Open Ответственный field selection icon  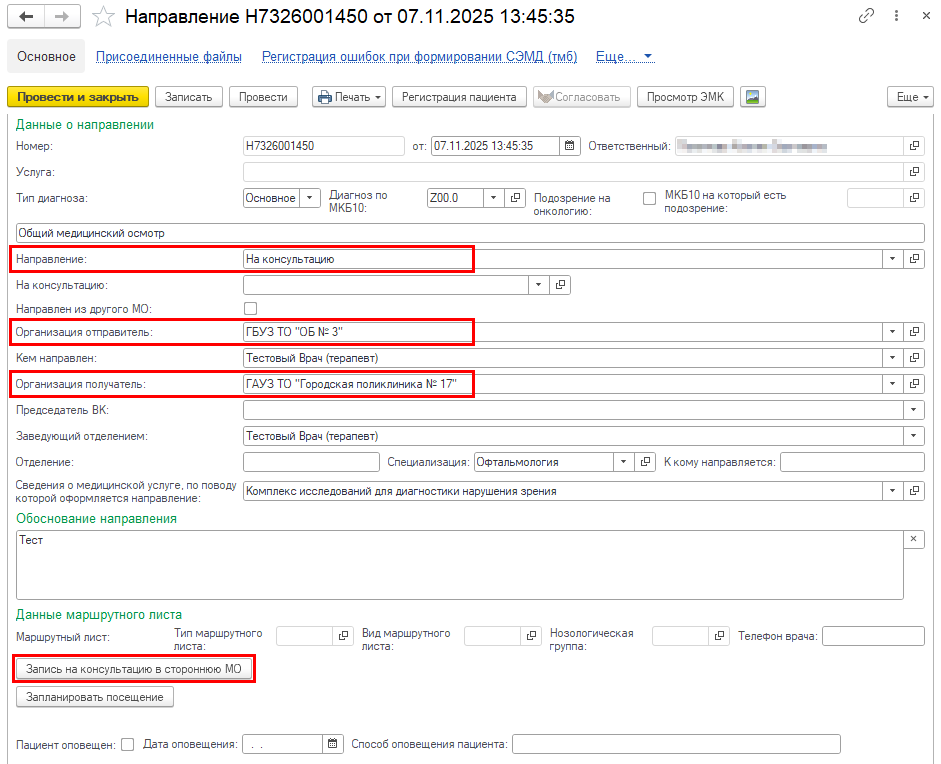[x=914, y=146]
